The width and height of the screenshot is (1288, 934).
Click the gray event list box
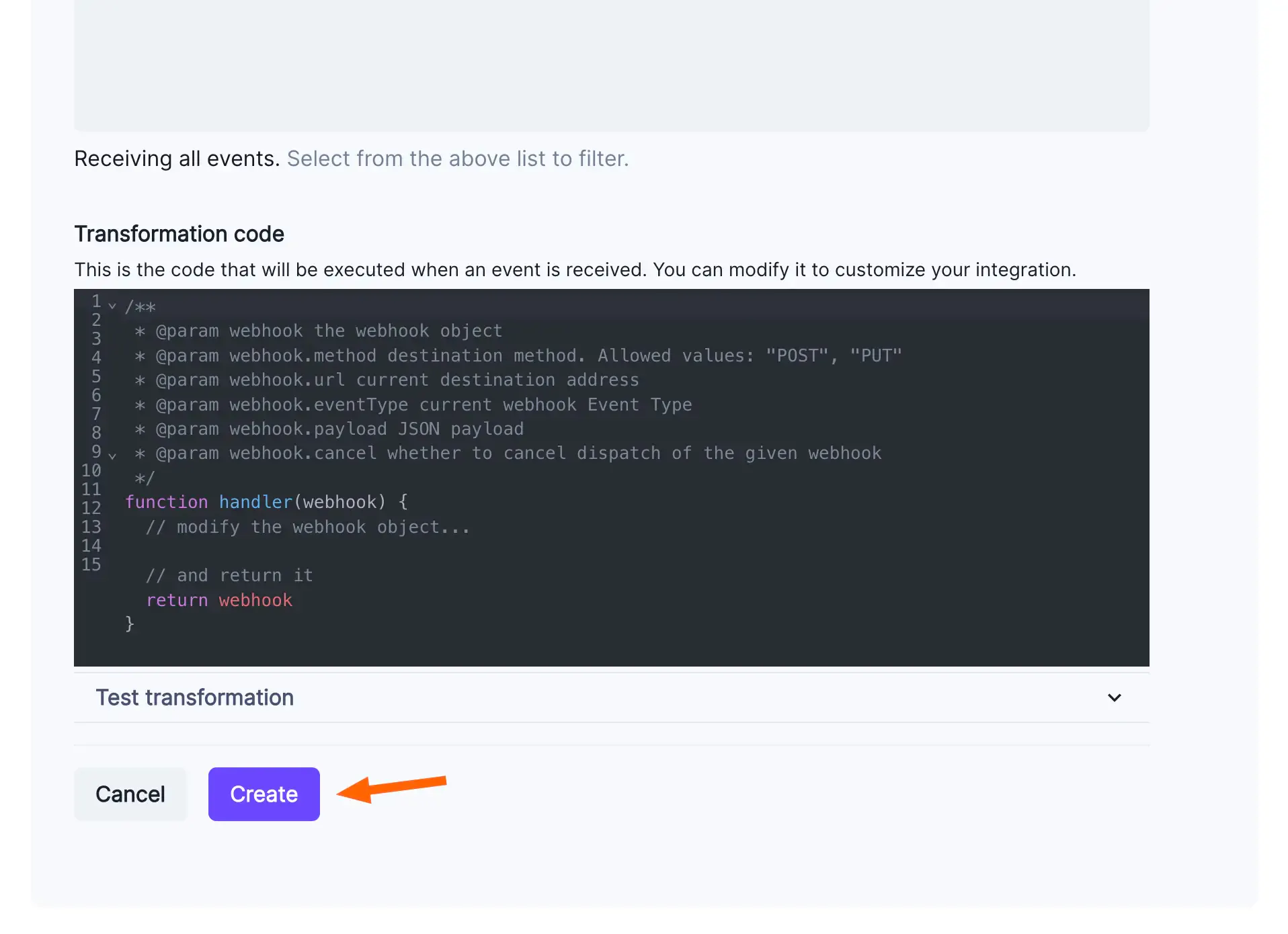pos(611,65)
